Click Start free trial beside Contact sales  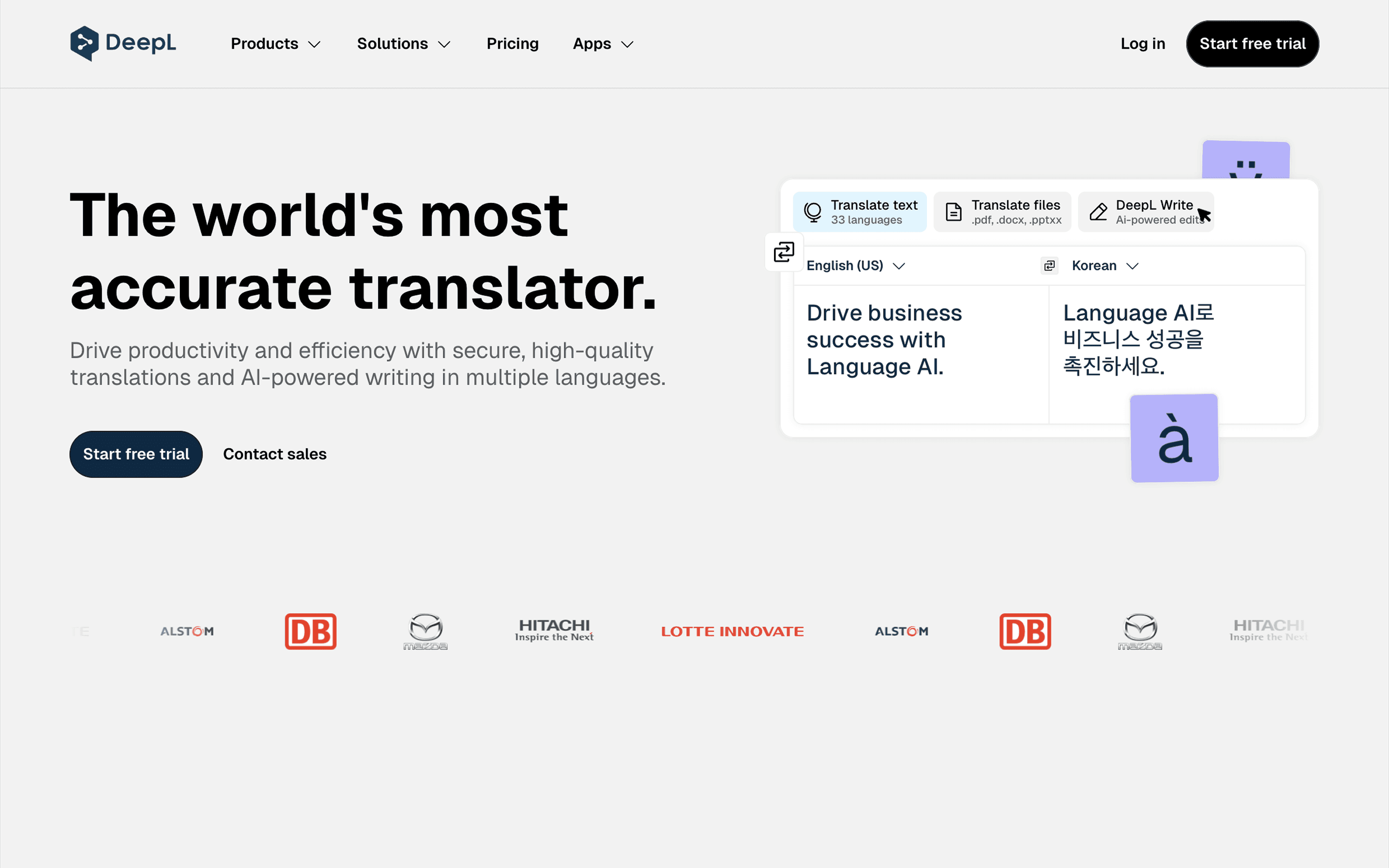tap(136, 454)
